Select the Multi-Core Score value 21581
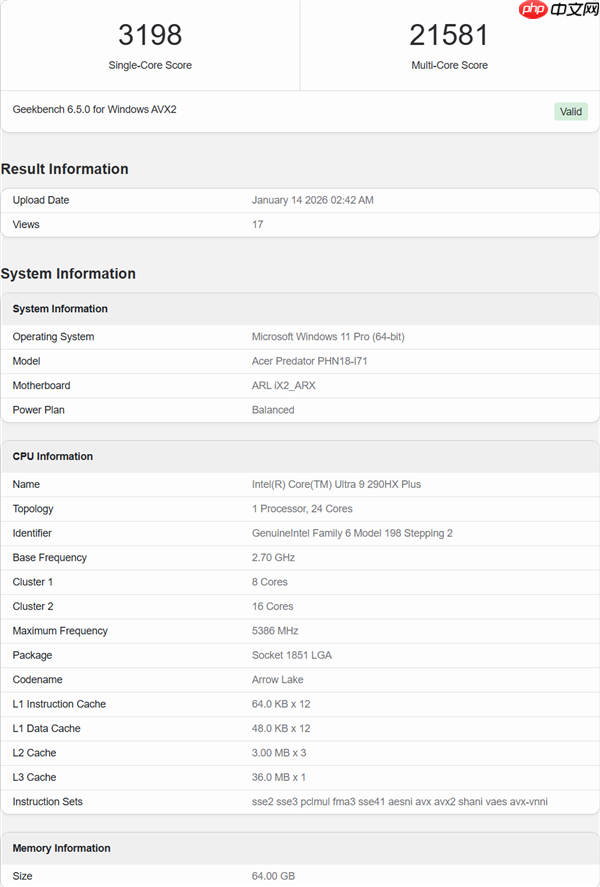The image size is (600, 887). (x=450, y=34)
